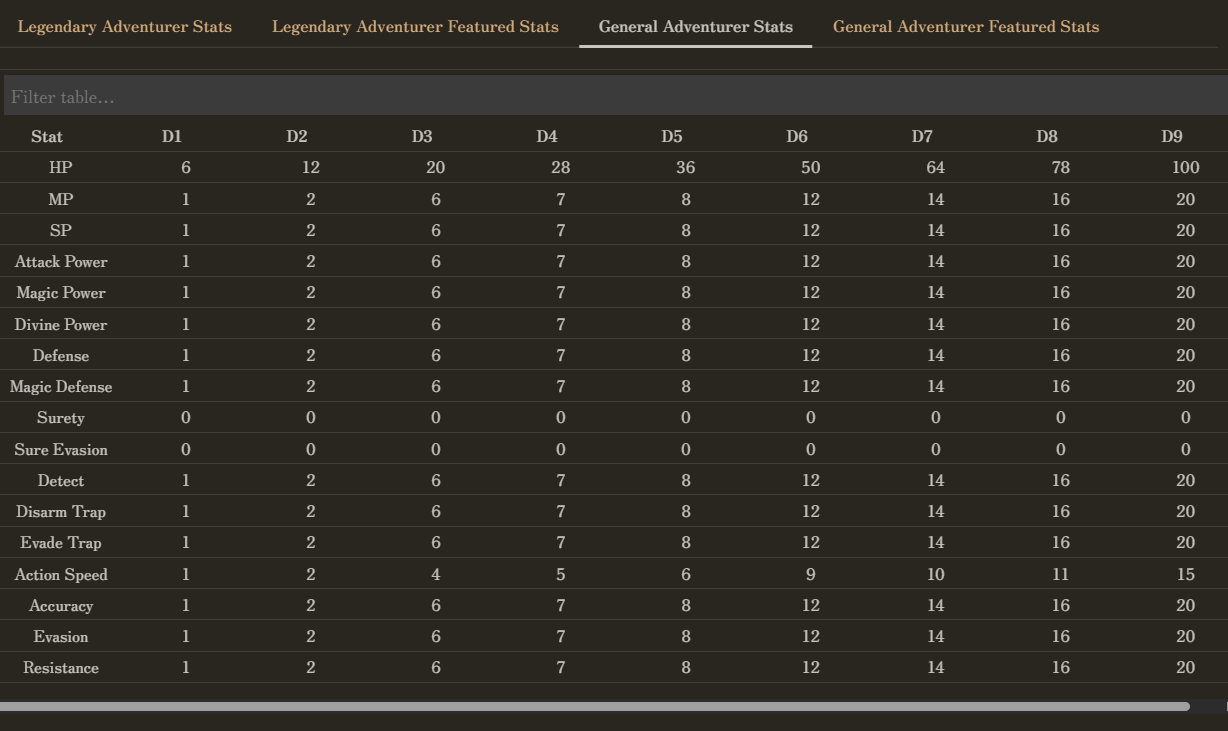Select the Attack Power row label
The height and width of the screenshot is (731, 1228).
tap(61, 262)
